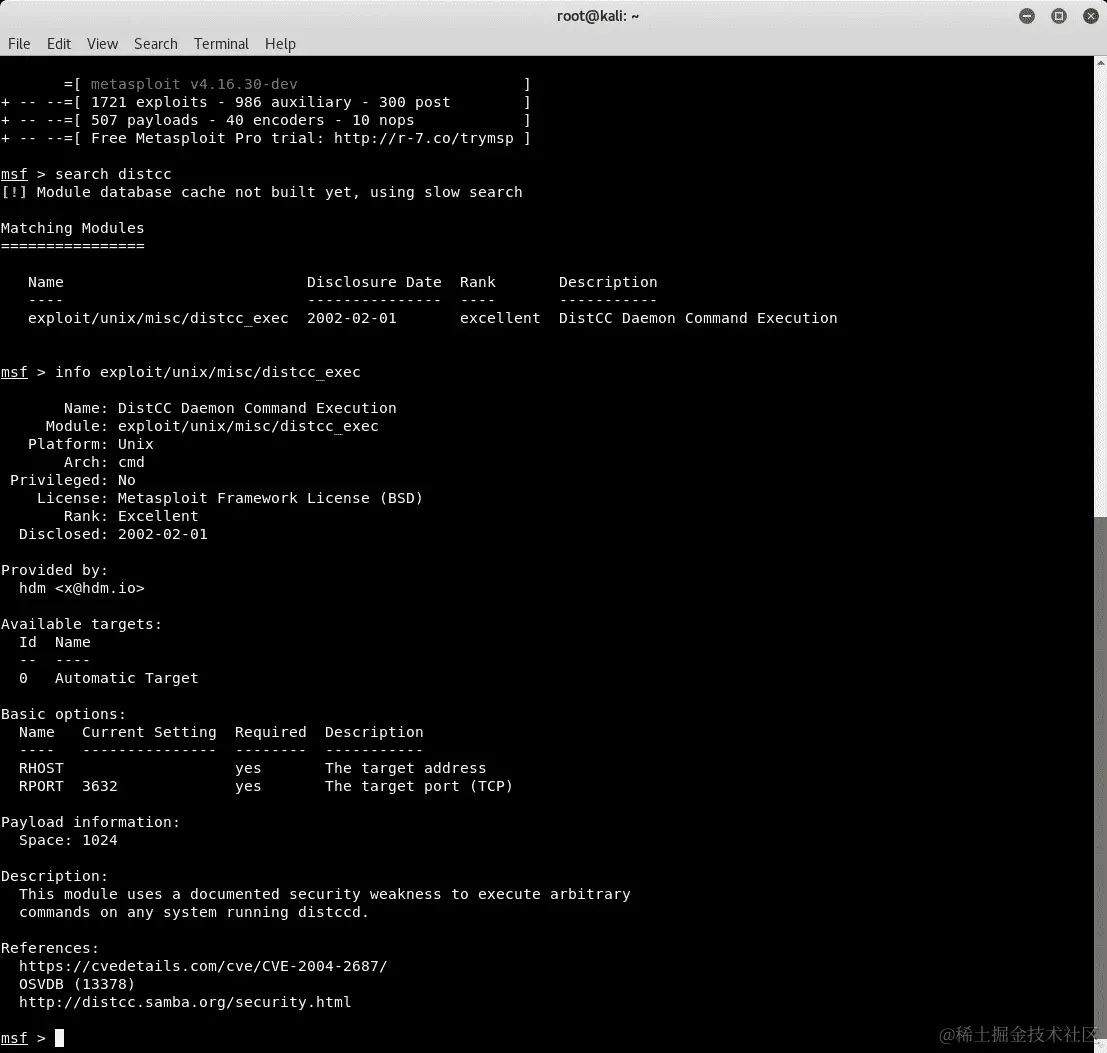The image size is (1107, 1053).
Task: Click the 'Rank: Excellent' line
Action: 131,516
